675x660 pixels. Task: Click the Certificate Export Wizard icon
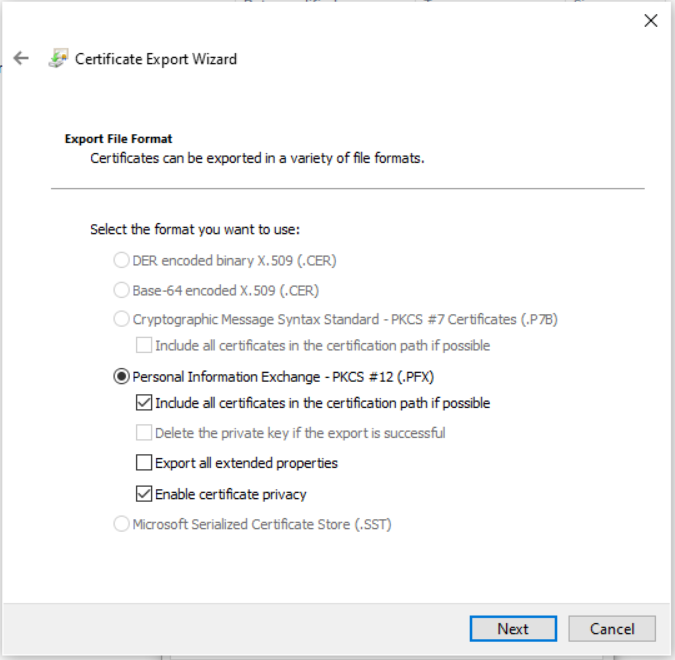[x=58, y=58]
